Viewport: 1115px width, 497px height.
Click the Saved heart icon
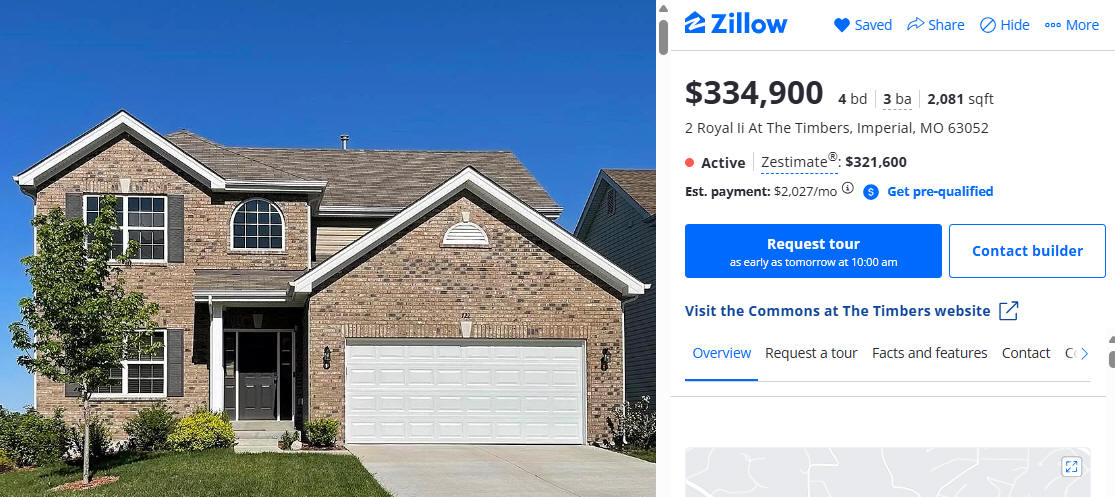pyautogui.click(x=842, y=25)
